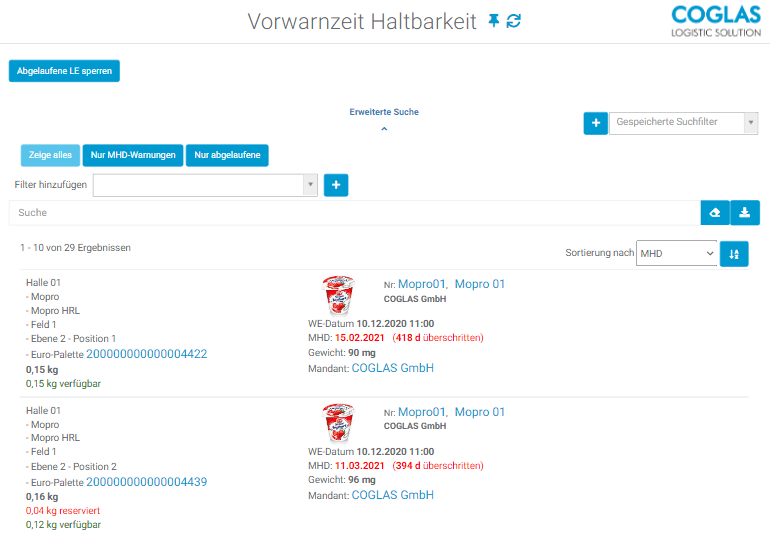
Task: Open Filter hinzufügen dropdown
Action: (x=205, y=185)
